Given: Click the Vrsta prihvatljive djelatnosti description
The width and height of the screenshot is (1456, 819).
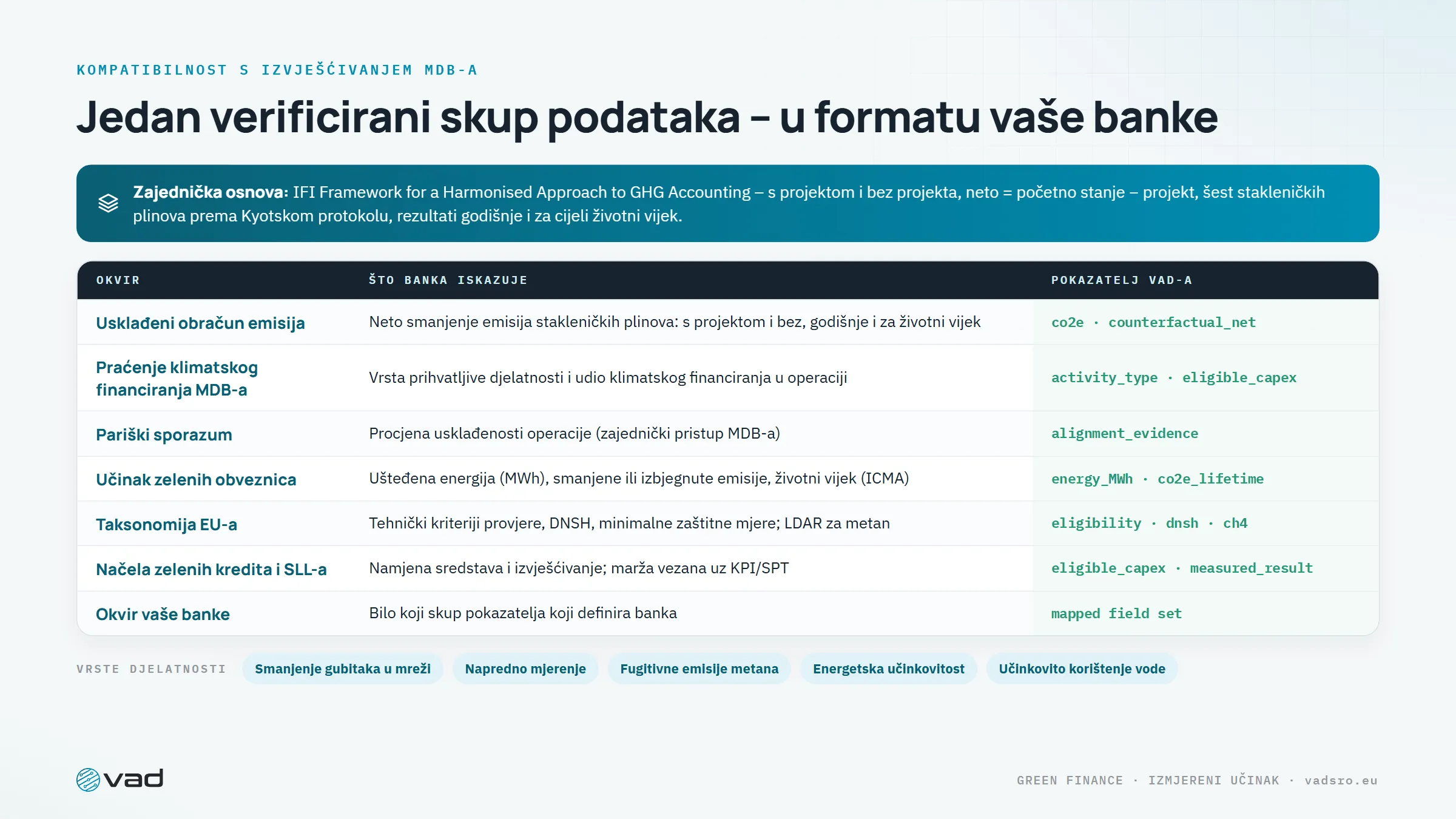Looking at the screenshot, I should point(608,378).
